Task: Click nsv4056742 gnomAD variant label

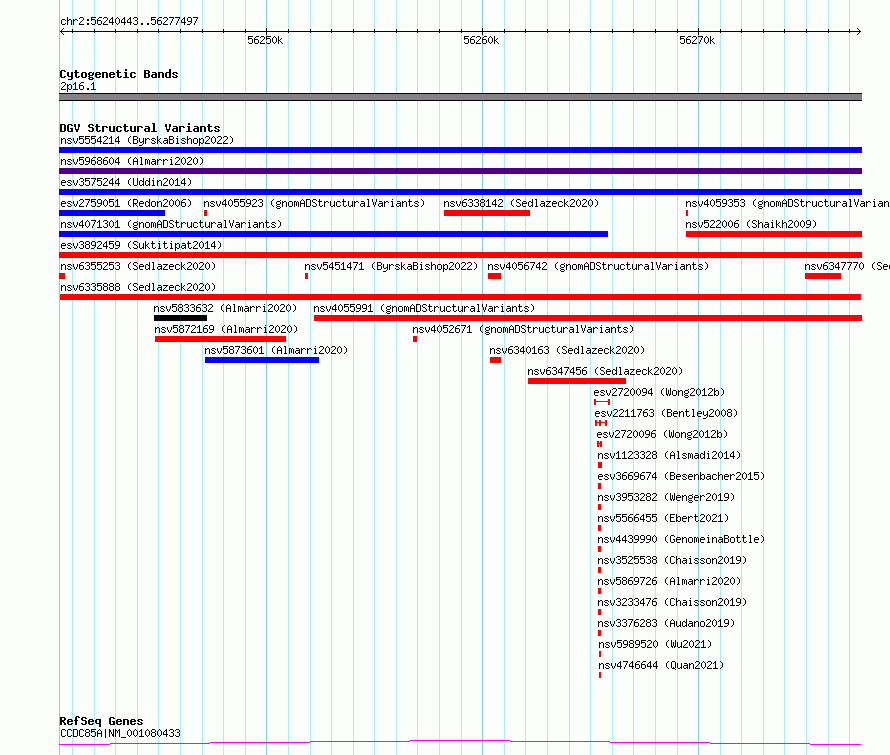Action: (x=598, y=266)
